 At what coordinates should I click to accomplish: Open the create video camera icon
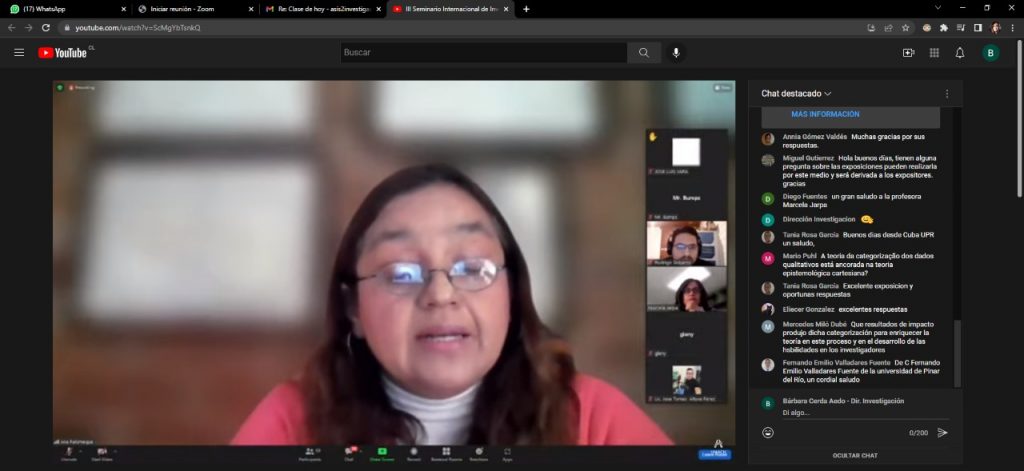click(908, 52)
